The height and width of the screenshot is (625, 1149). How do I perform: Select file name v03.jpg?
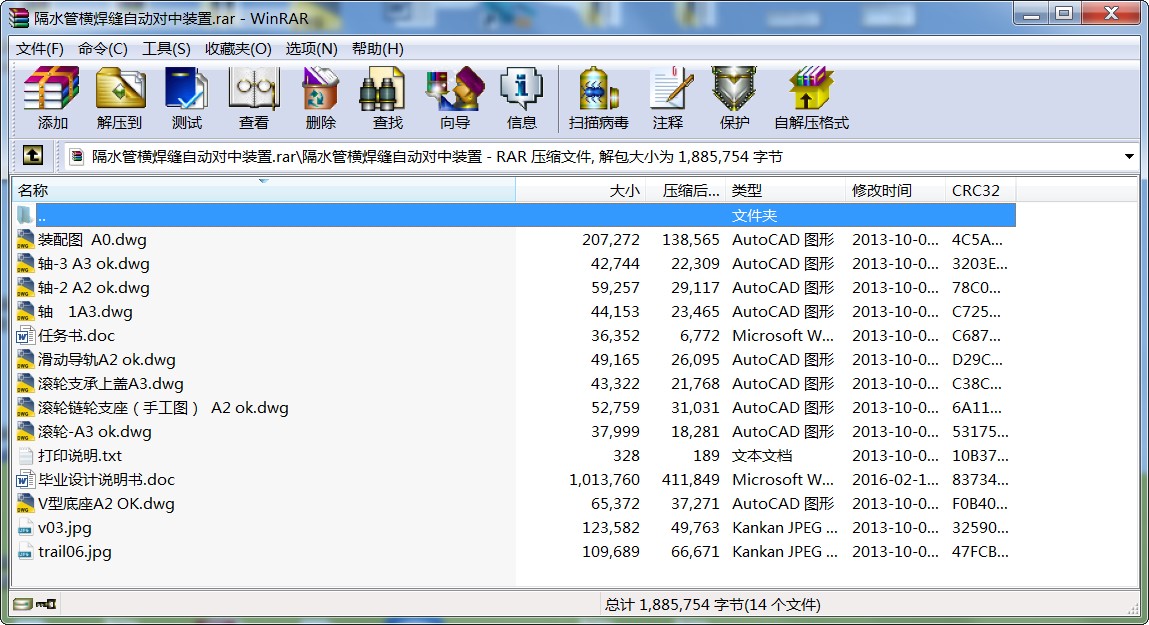pos(64,528)
